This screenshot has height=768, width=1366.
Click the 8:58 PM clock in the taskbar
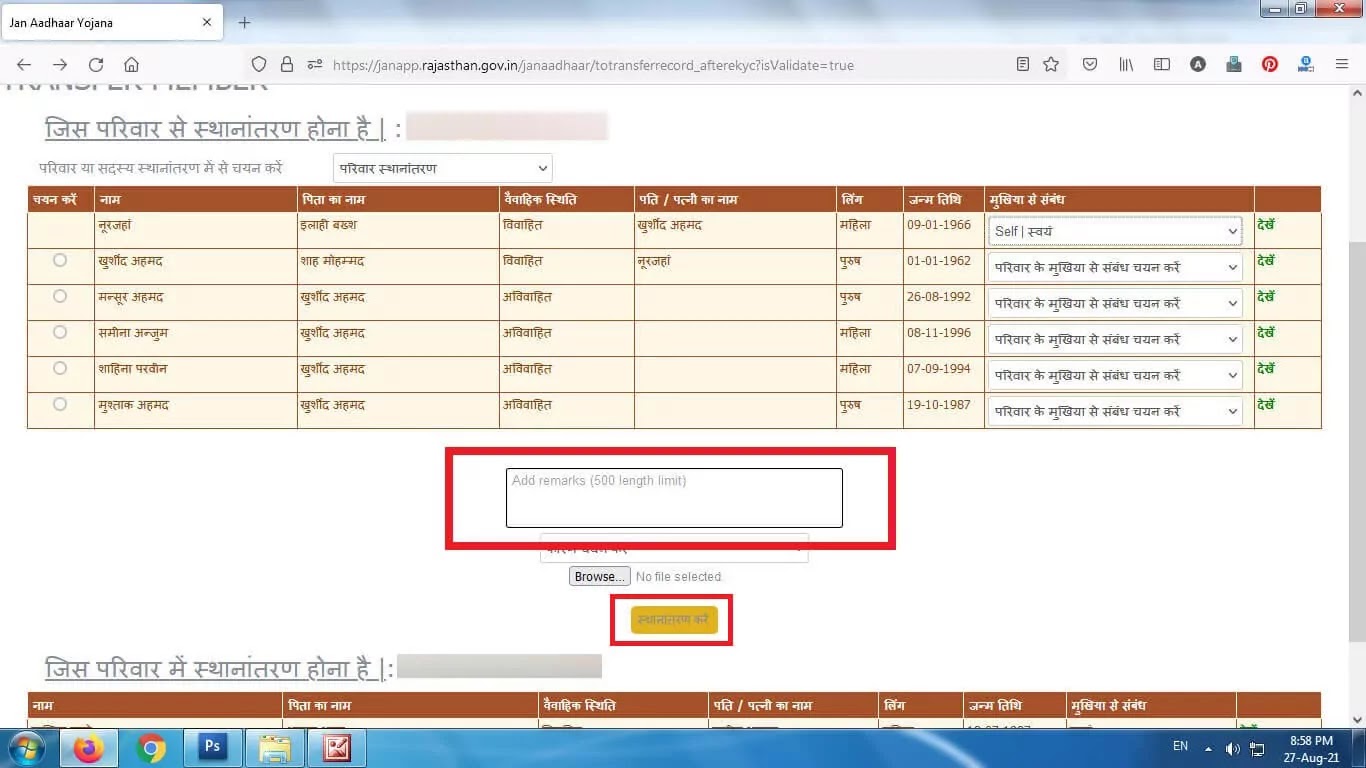pyautogui.click(x=1311, y=741)
